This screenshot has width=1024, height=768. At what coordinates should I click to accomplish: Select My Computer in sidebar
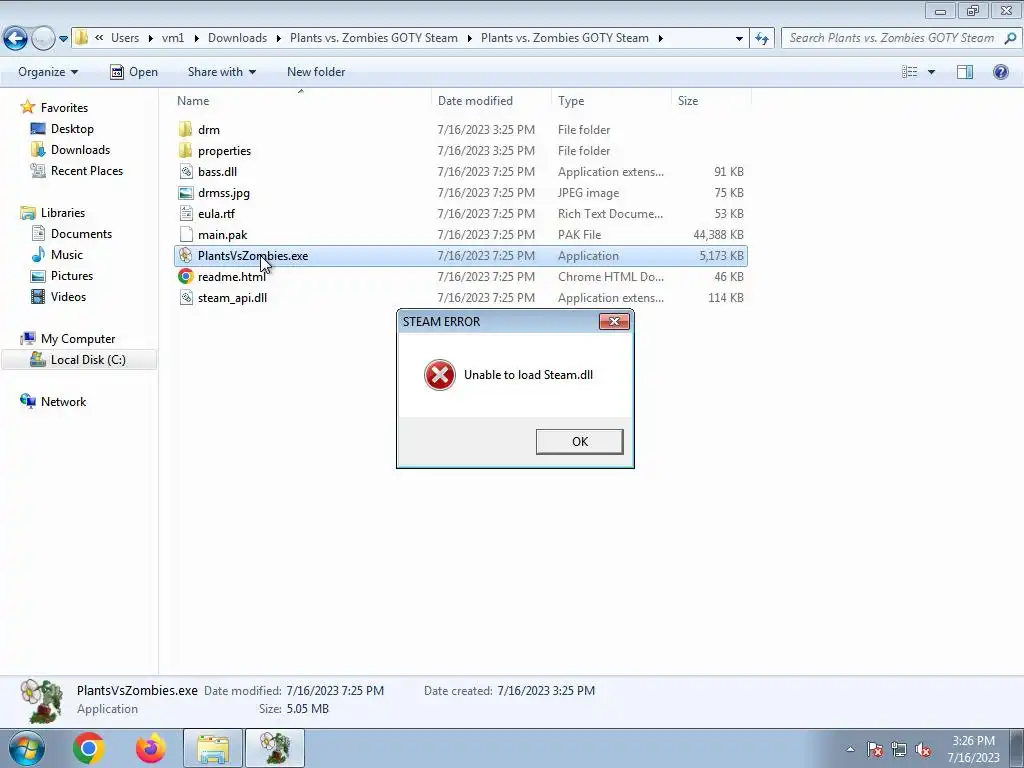coord(78,339)
